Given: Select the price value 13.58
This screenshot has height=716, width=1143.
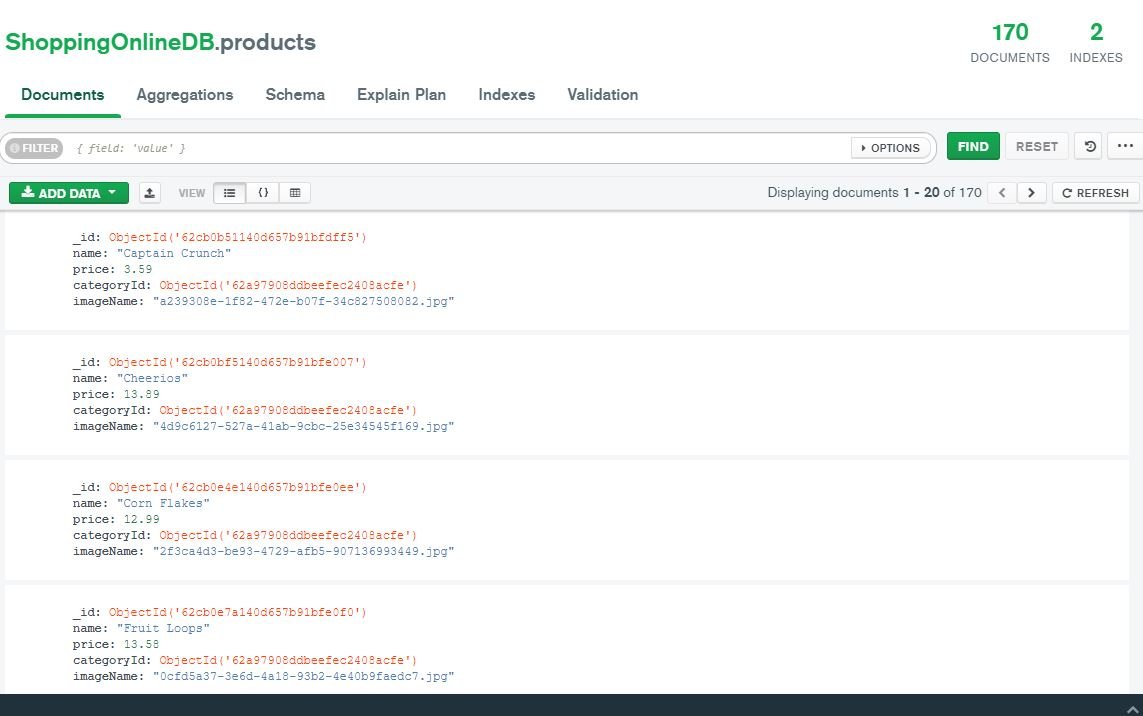Looking at the screenshot, I should pyautogui.click(x=141, y=644).
